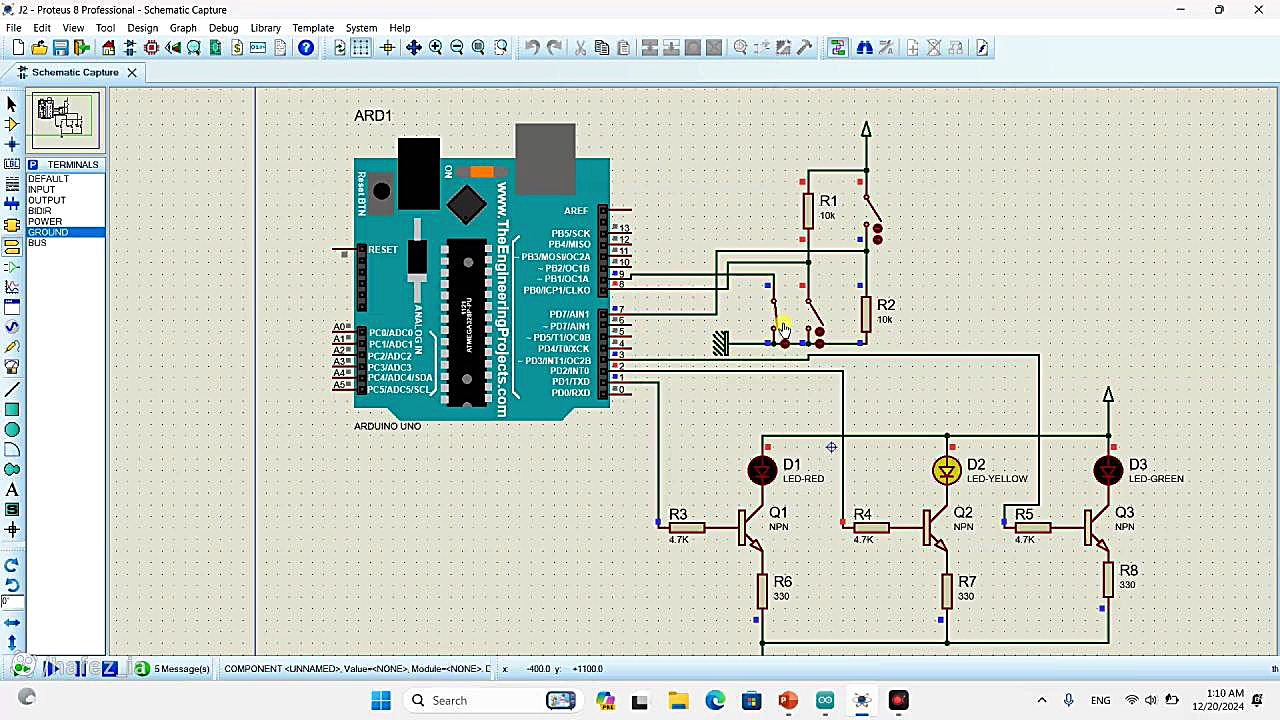The height and width of the screenshot is (720, 1280).
Task: Open the PCB Layout toolbar icon
Action: pos(151,48)
